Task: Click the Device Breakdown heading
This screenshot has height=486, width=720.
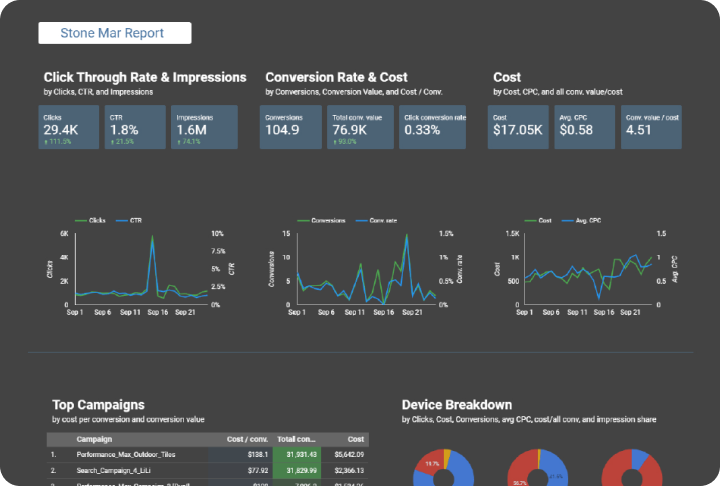Action: [457, 405]
